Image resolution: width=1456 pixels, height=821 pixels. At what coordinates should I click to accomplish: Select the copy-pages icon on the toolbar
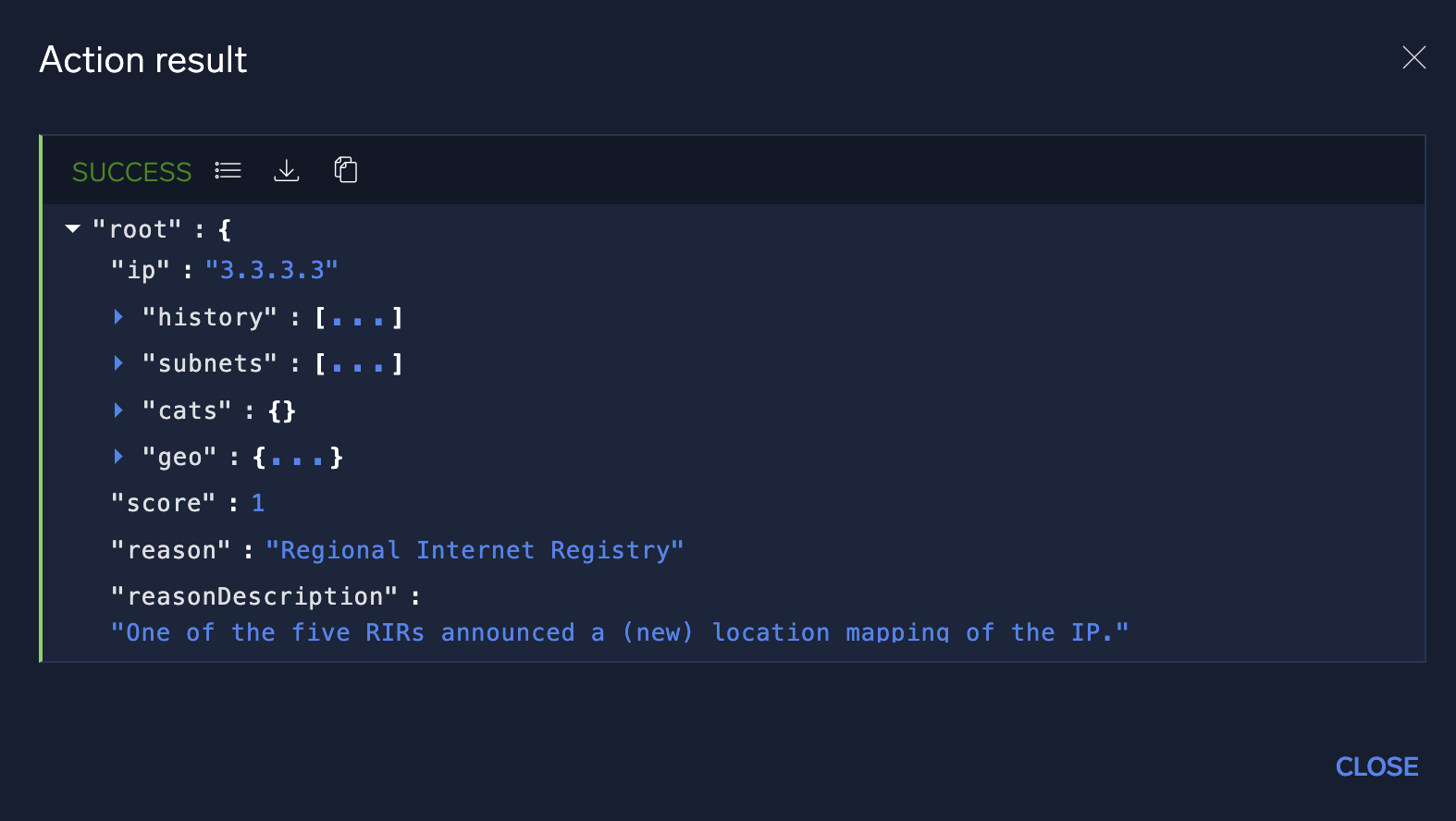(x=346, y=170)
